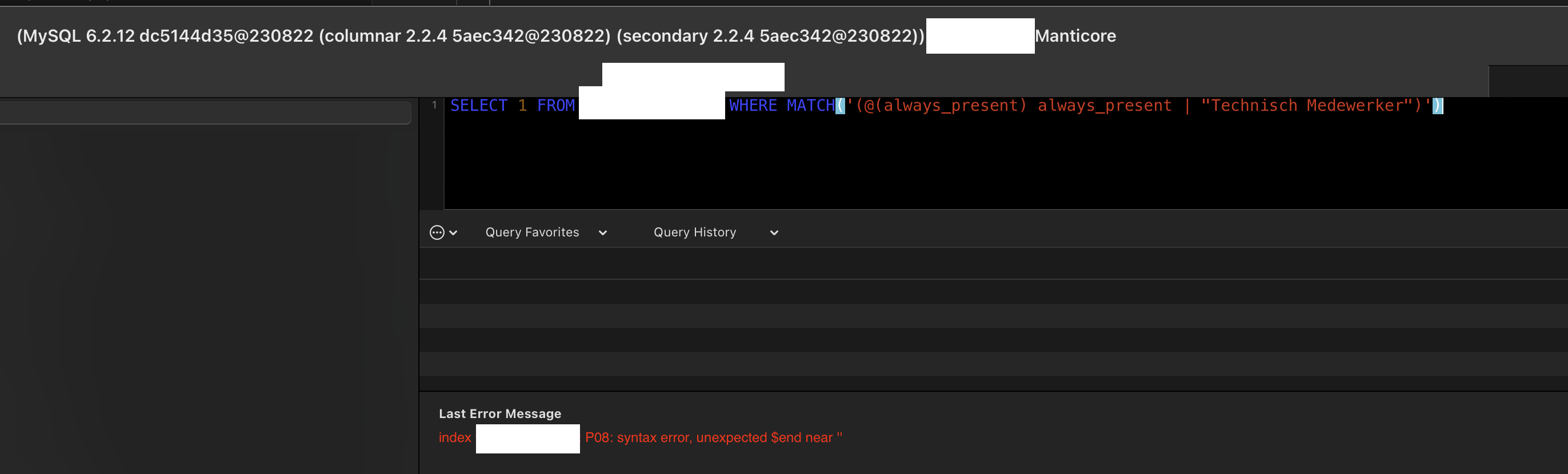The height and width of the screenshot is (474, 1568).
Task: Click the highlighted closing parenthesis at query end
Action: click(1437, 105)
